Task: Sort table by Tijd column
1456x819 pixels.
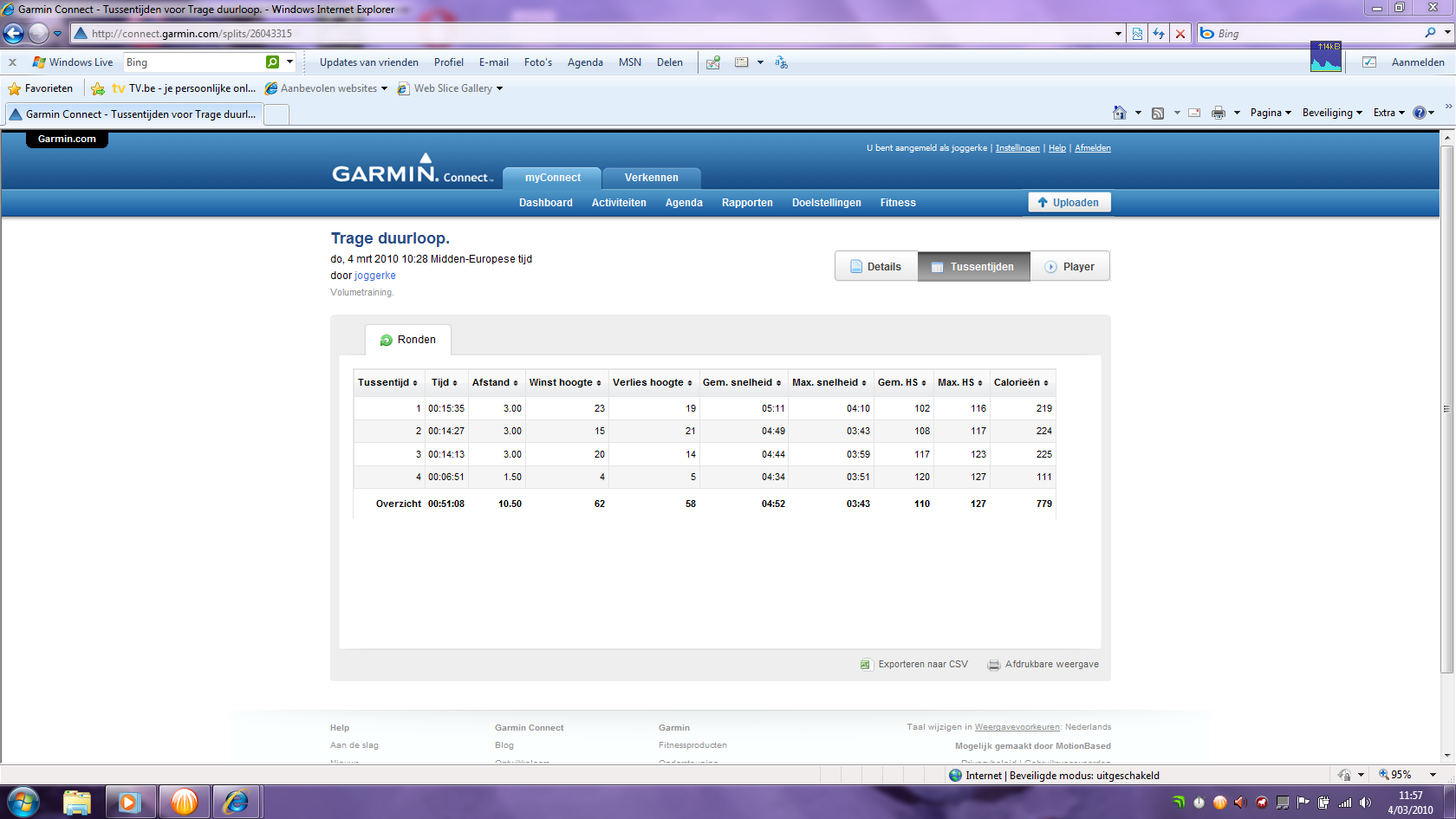Action: (x=445, y=382)
